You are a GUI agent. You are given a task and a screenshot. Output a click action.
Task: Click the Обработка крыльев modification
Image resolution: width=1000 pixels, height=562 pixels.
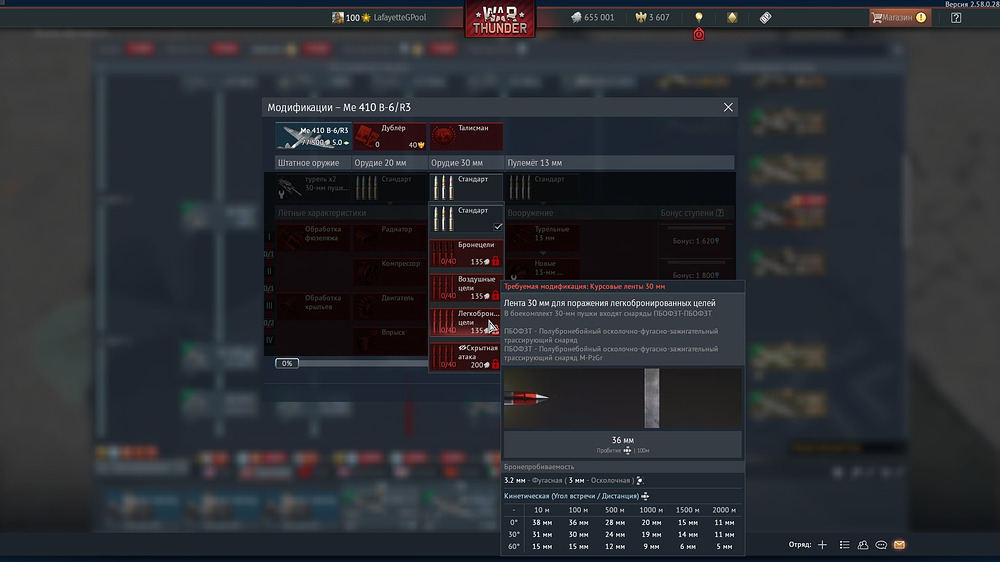point(313,306)
